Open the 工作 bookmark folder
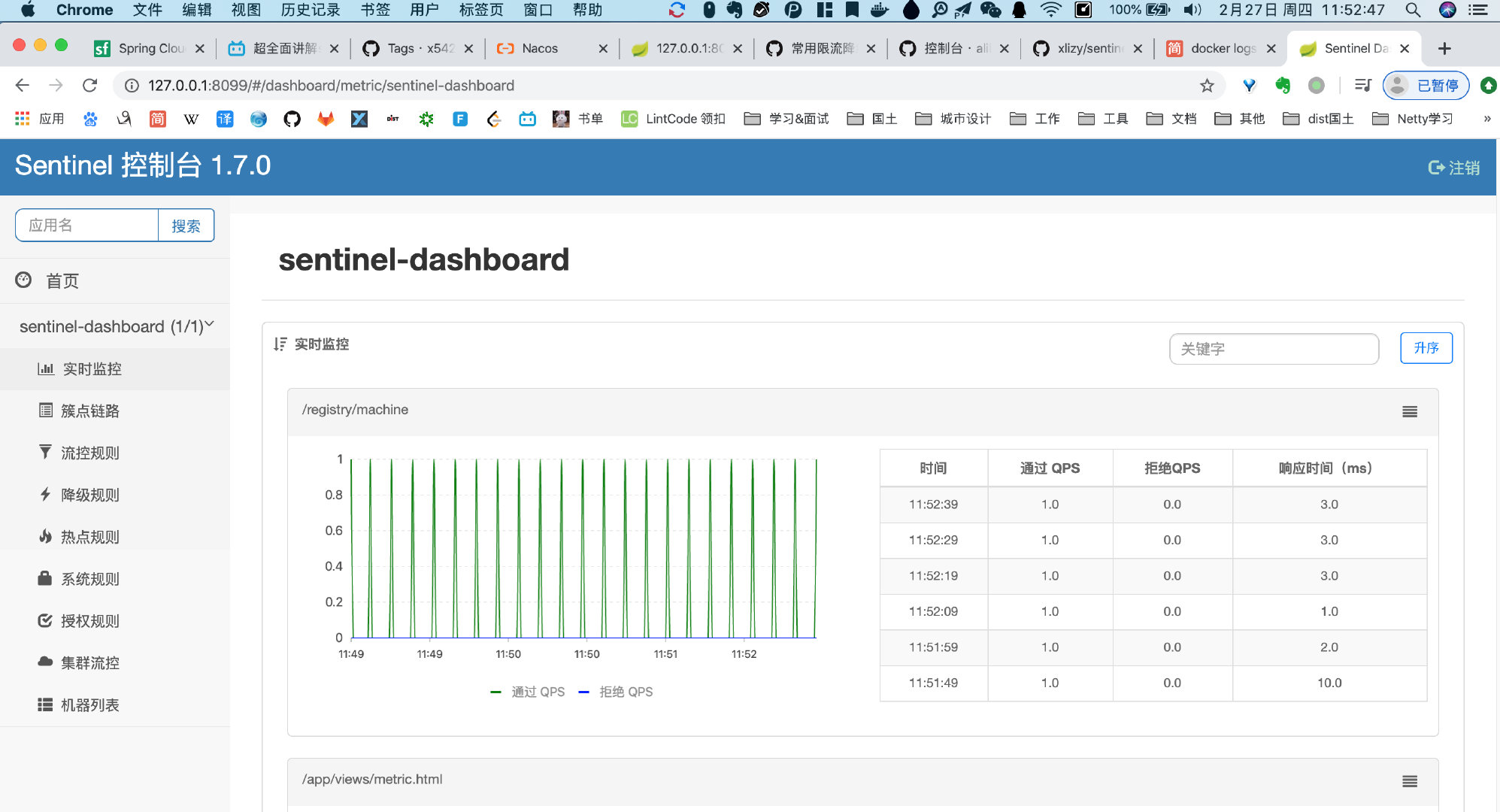1500x812 pixels. pyautogui.click(x=1035, y=119)
